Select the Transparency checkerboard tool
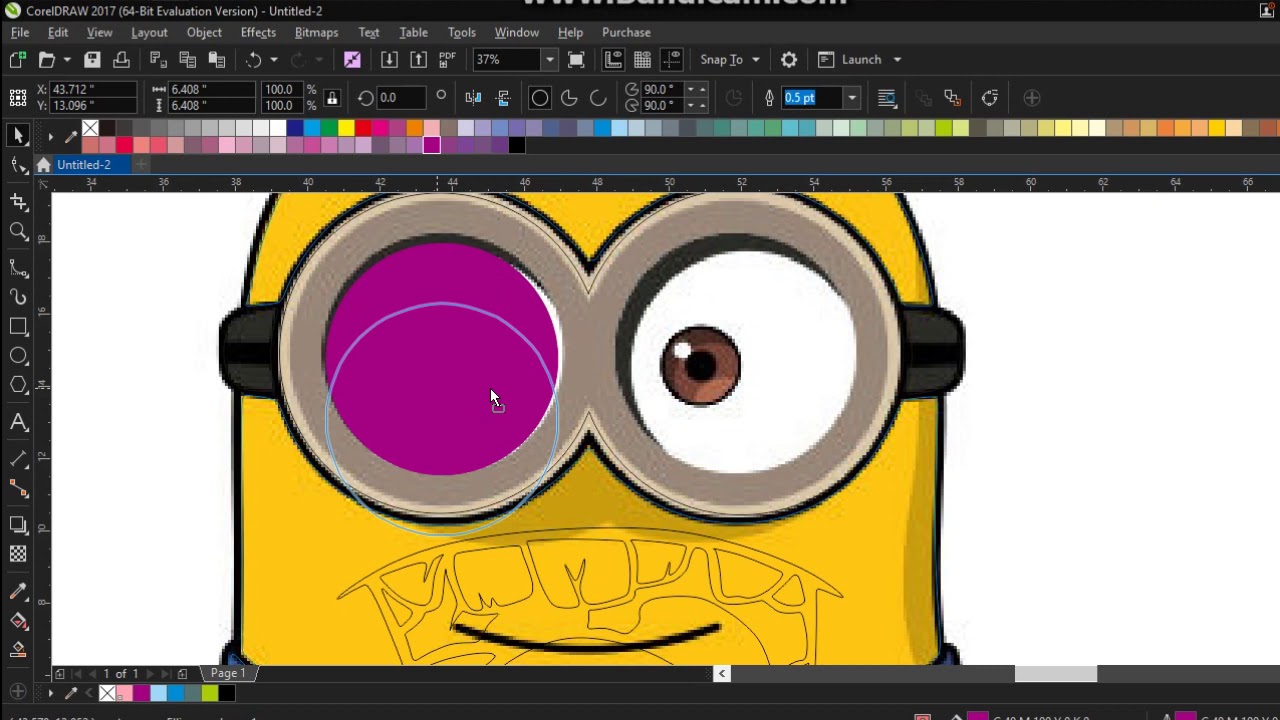1280x720 pixels. (18, 554)
